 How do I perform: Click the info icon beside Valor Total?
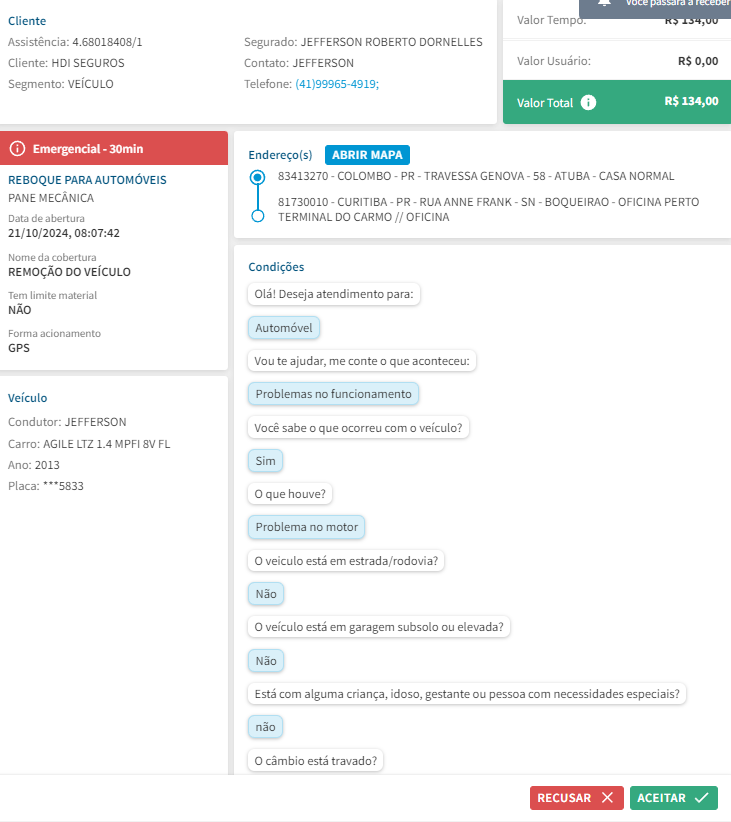(x=589, y=102)
